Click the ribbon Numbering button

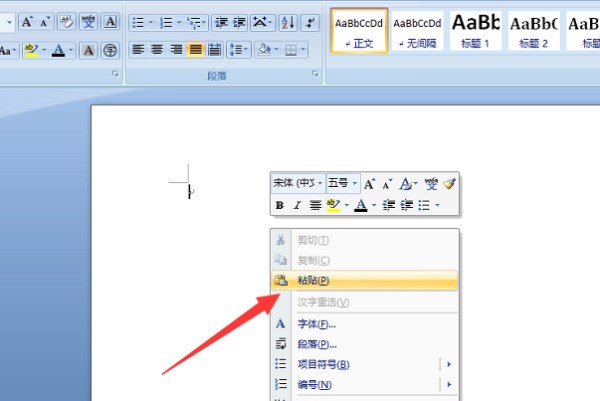(x=166, y=23)
